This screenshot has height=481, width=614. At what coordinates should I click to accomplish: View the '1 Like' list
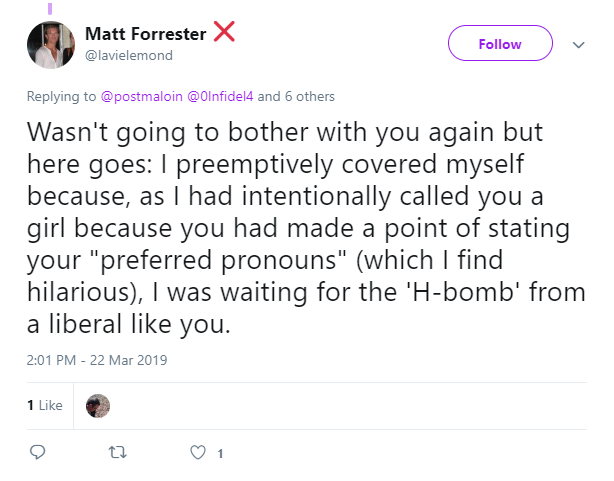(45, 405)
